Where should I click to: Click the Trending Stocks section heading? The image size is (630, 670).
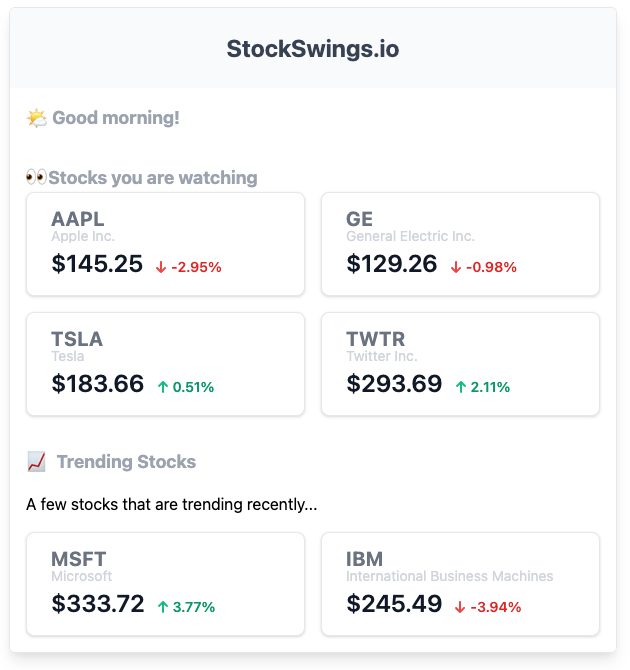tap(126, 462)
